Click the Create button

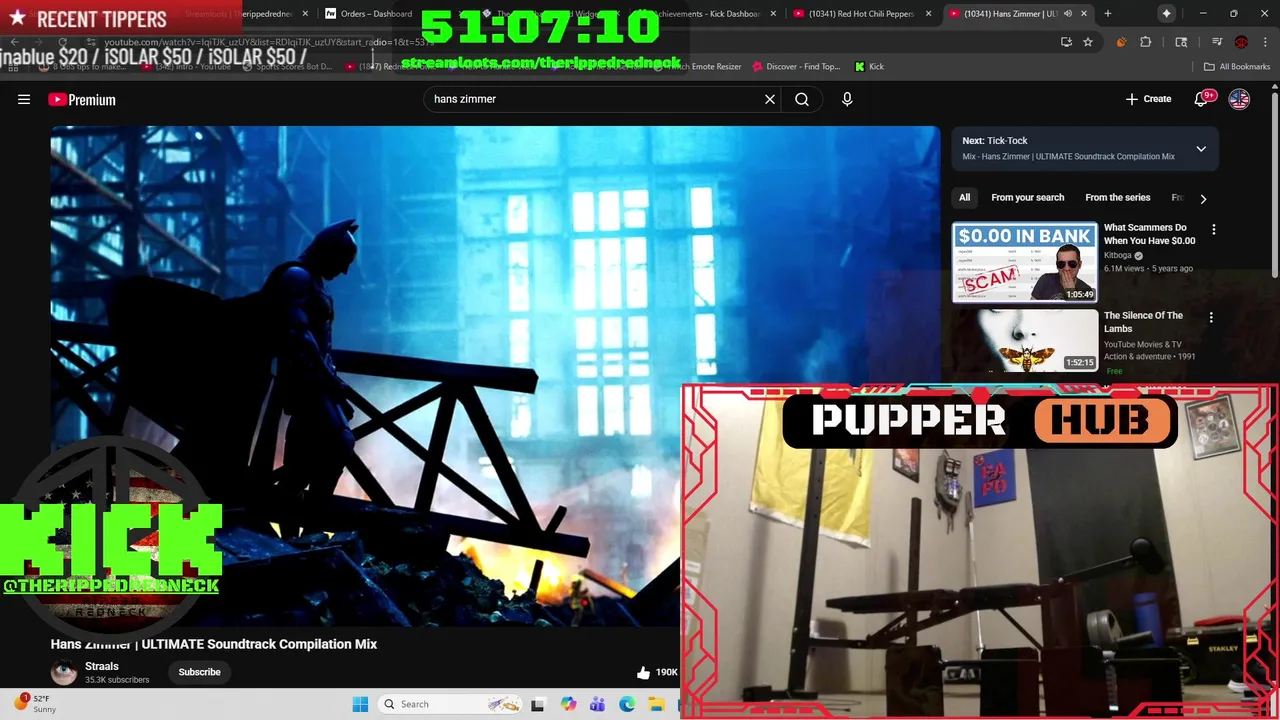[1148, 99]
